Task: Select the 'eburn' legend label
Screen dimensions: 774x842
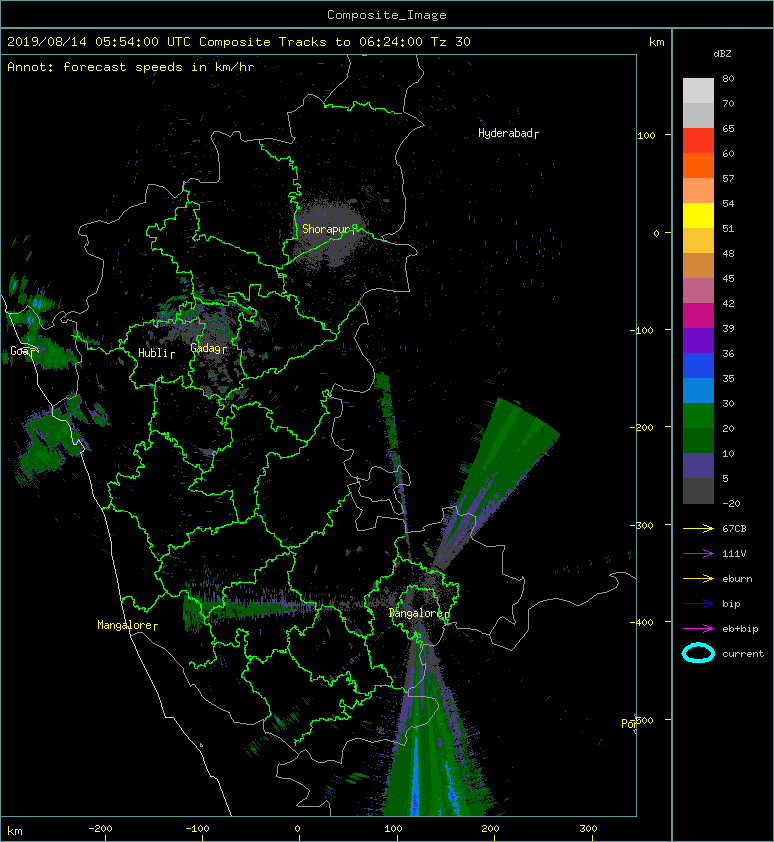Action: coord(737,579)
